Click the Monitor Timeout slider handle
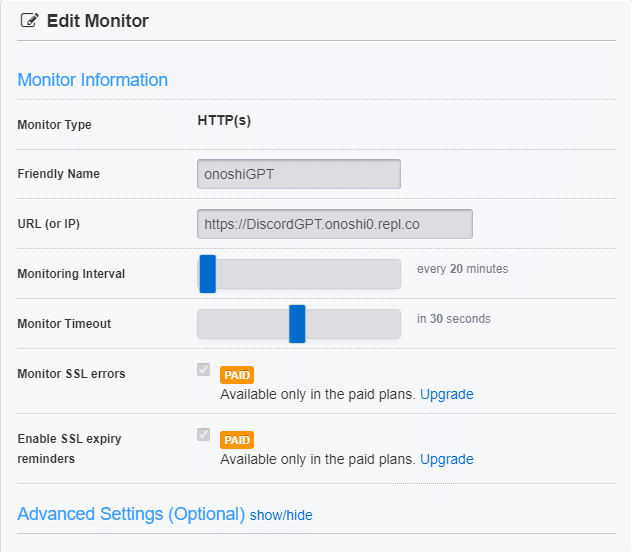The image size is (632, 552). [x=297, y=324]
